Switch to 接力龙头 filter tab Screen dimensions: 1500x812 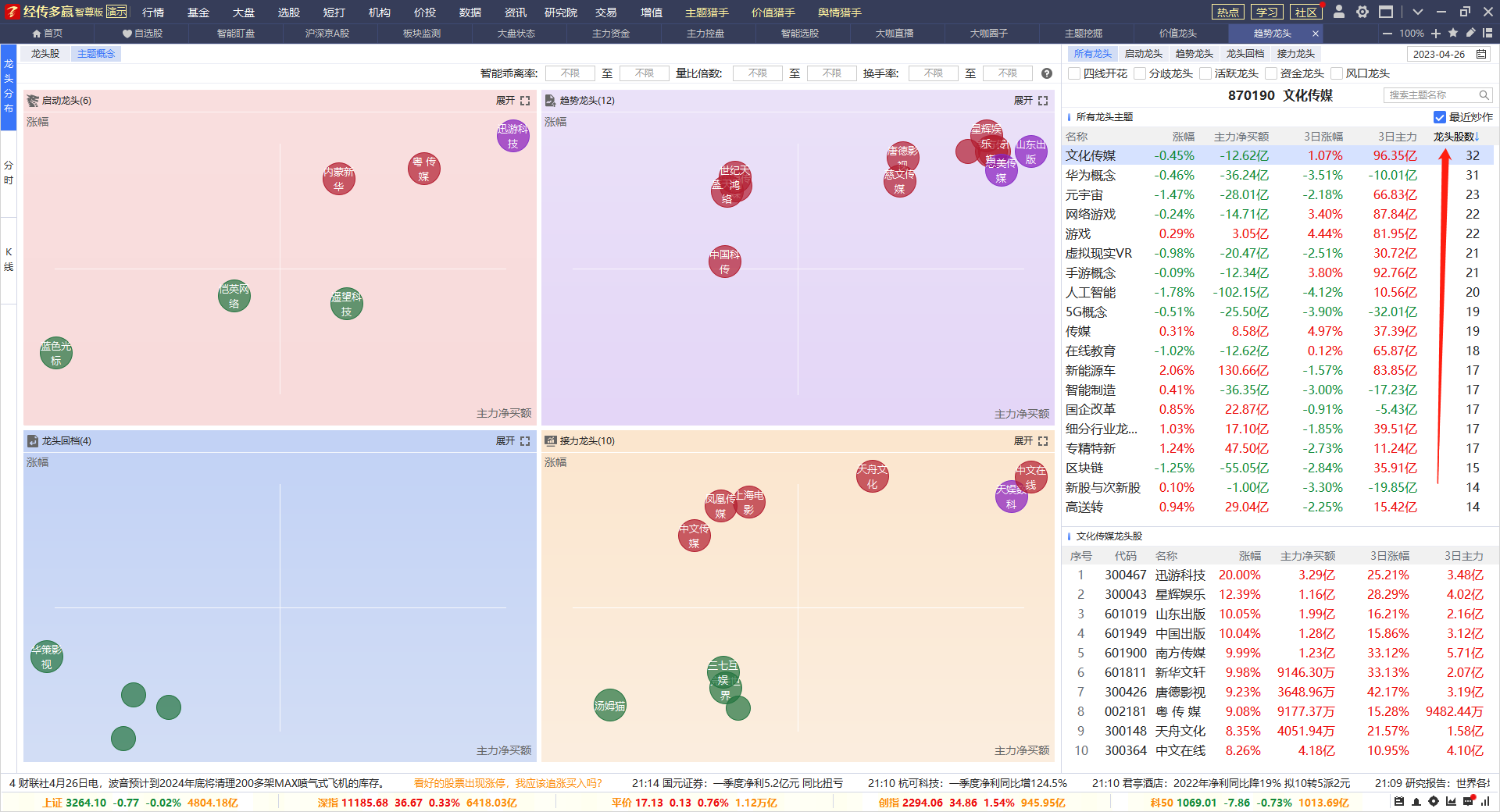click(1296, 54)
